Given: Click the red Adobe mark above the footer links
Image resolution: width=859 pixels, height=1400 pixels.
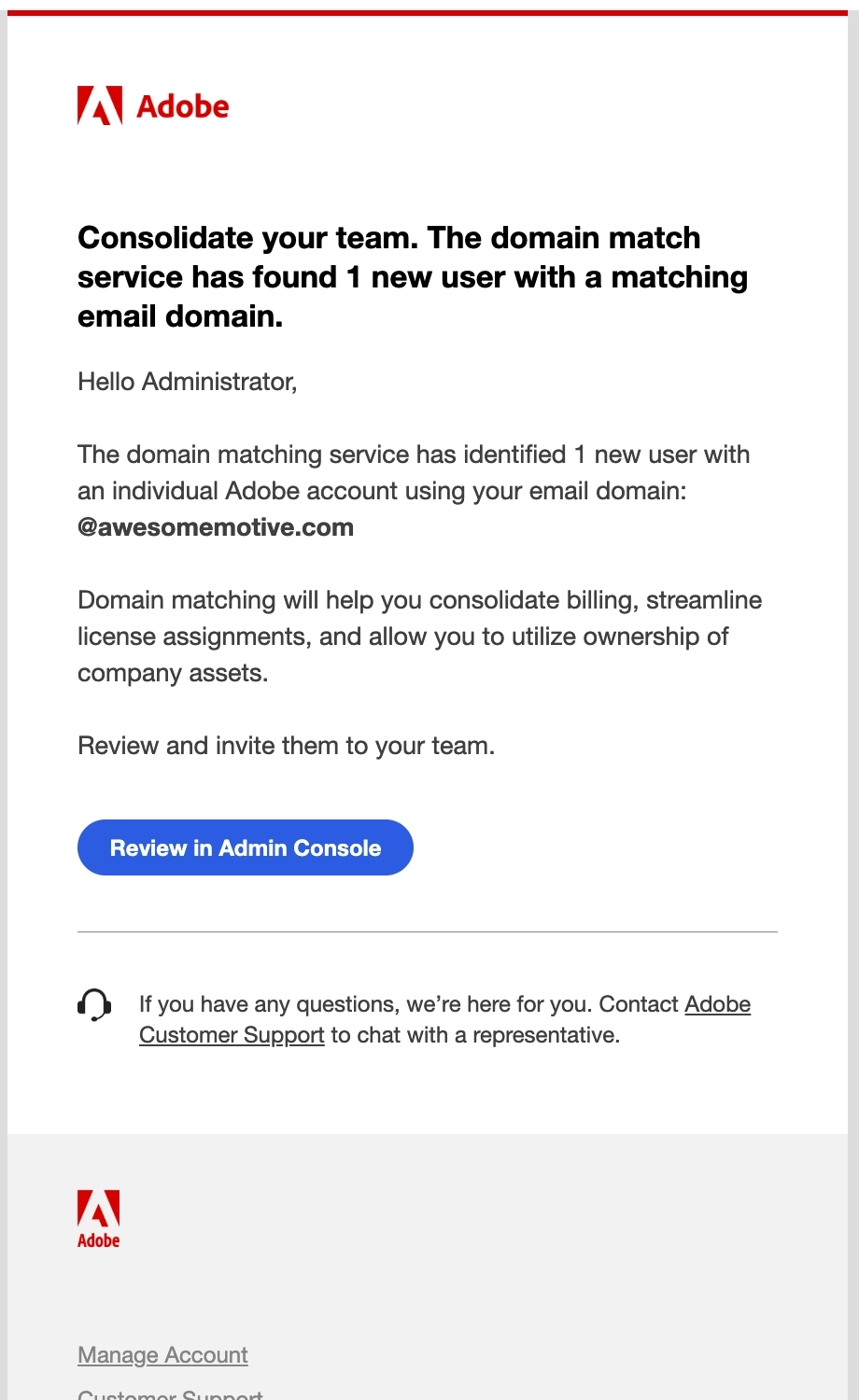Looking at the screenshot, I should (98, 1206).
